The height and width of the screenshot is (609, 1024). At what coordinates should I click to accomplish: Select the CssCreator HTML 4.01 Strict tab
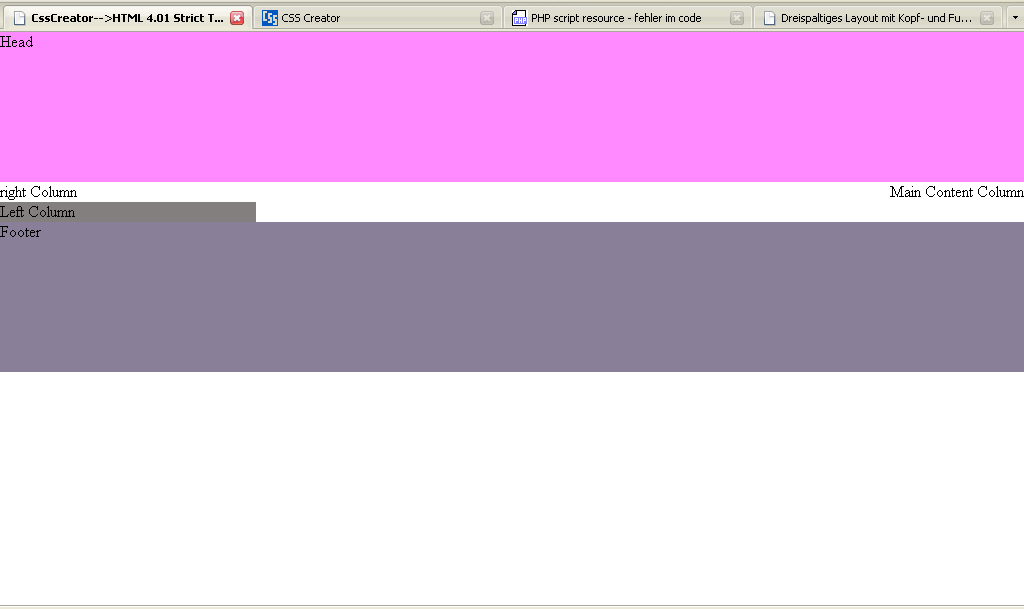127,18
